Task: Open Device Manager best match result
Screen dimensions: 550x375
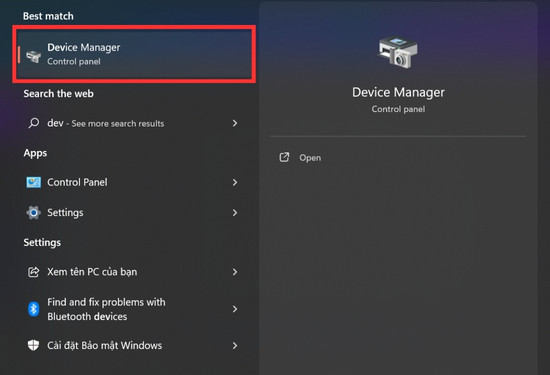Action: coord(134,54)
